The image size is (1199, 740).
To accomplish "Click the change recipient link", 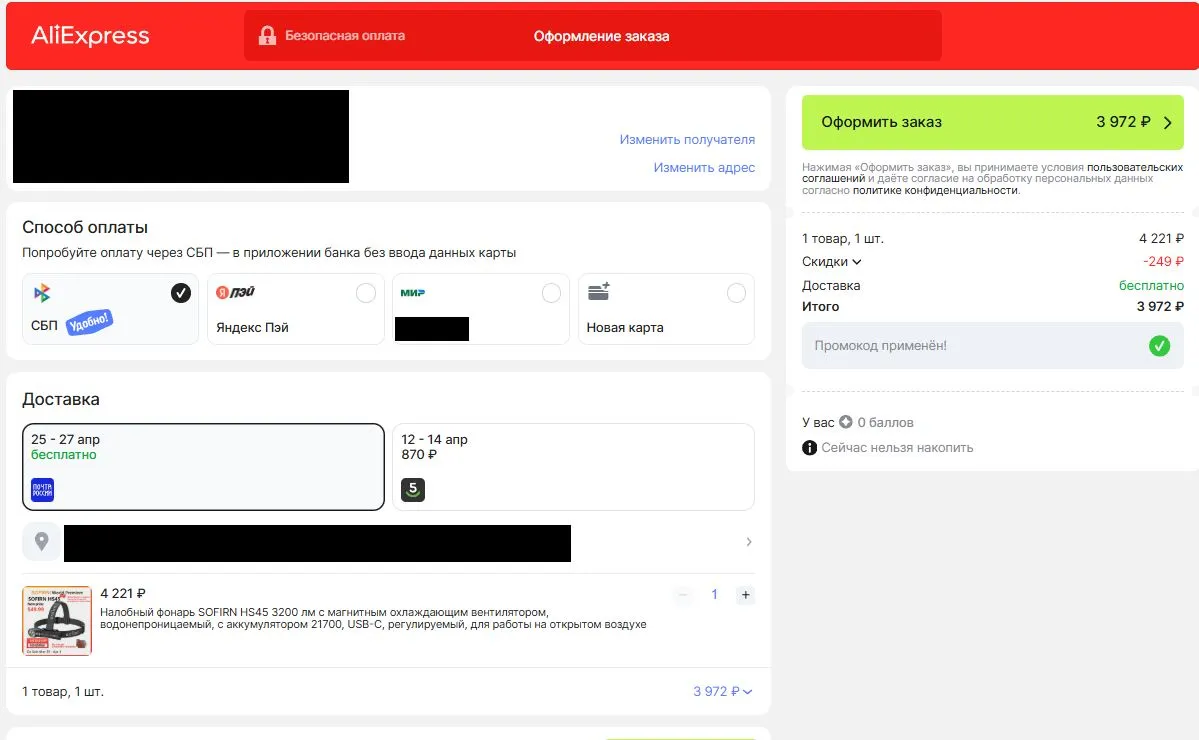I will [x=687, y=140].
